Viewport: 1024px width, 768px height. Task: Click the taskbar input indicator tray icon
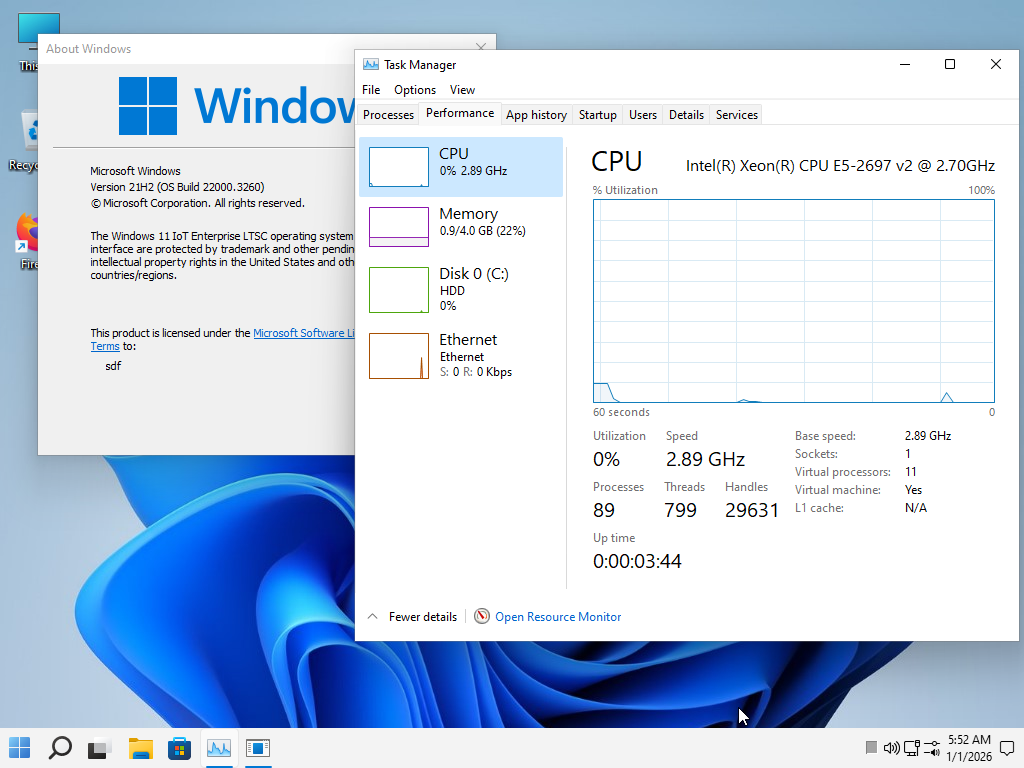click(x=871, y=747)
